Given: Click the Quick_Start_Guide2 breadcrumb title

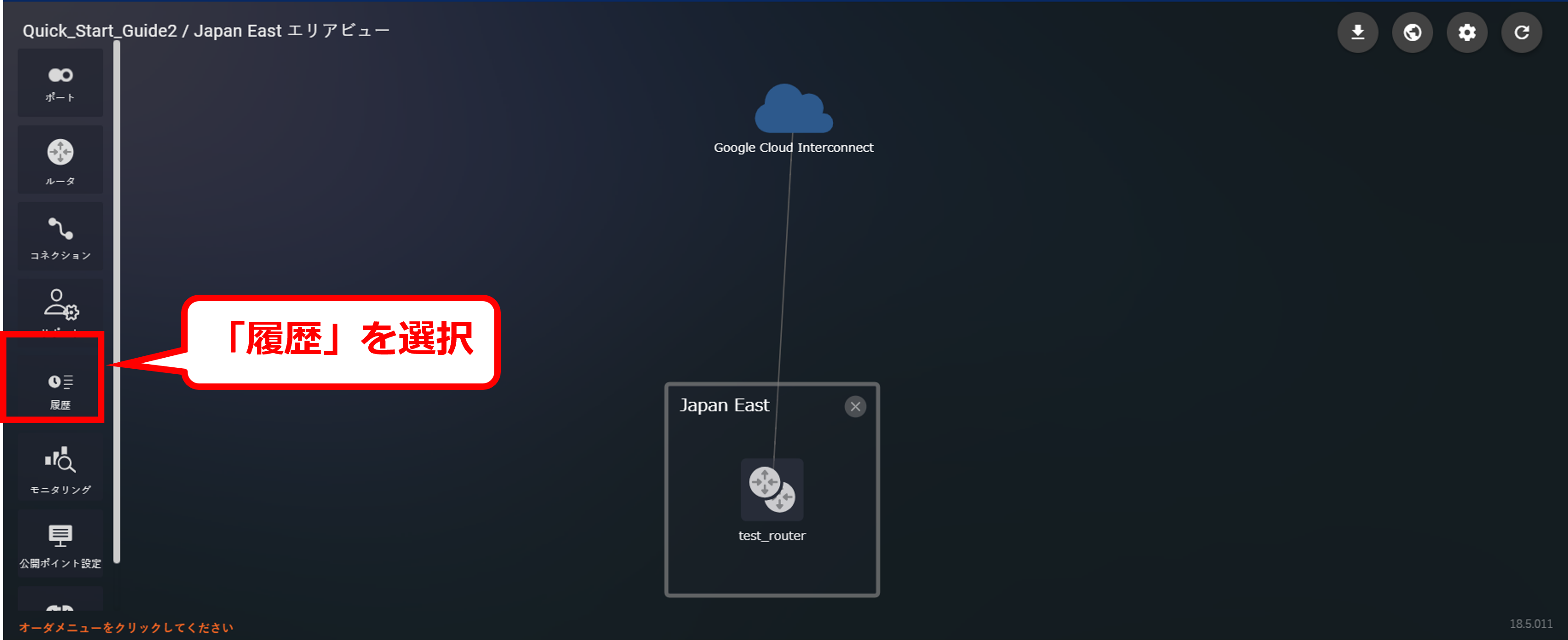Looking at the screenshot, I should click(x=99, y=31).
